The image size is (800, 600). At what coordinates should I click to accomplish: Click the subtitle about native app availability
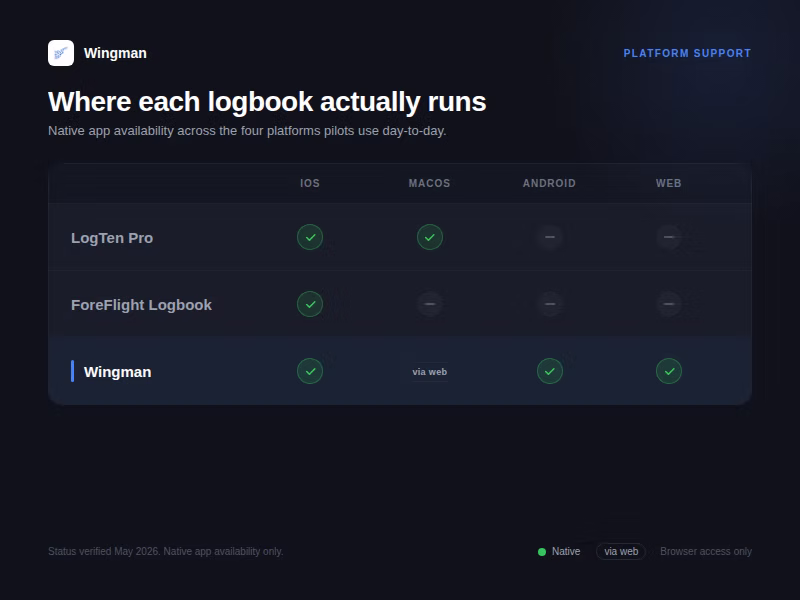click(x=247, y=131)
